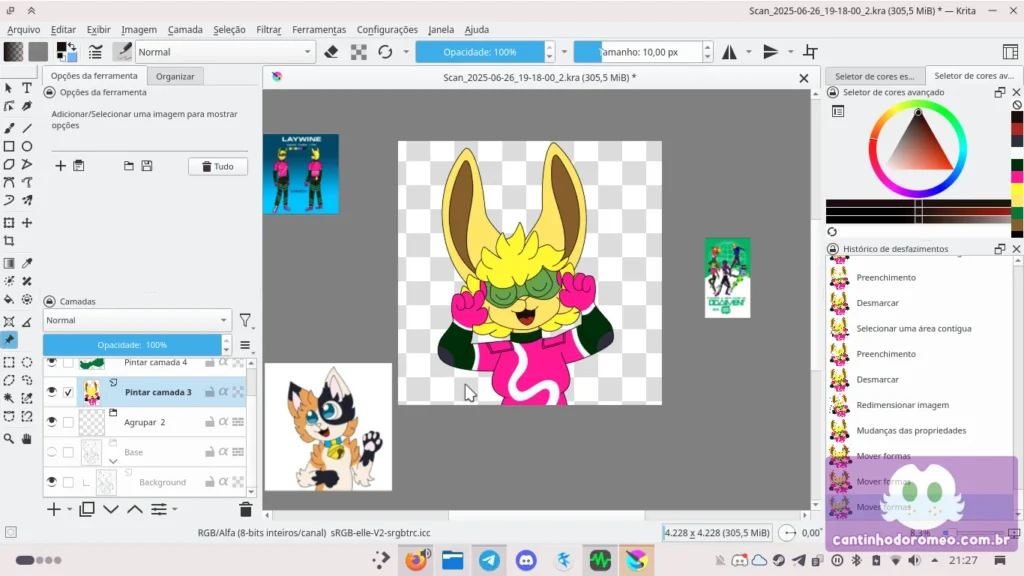Pick a color in the color selector triangle
Screen dimensions: 1024x576
click(x=921, y=145)
